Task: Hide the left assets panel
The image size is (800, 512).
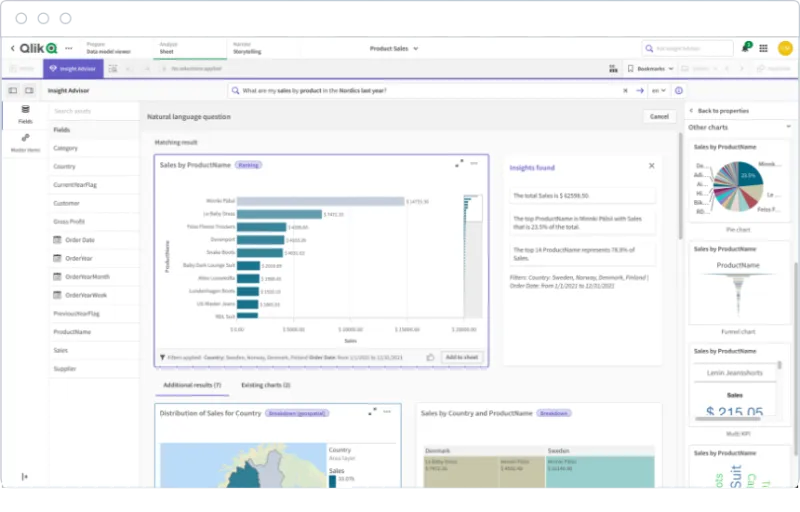Action: click(x=13, y=90)
